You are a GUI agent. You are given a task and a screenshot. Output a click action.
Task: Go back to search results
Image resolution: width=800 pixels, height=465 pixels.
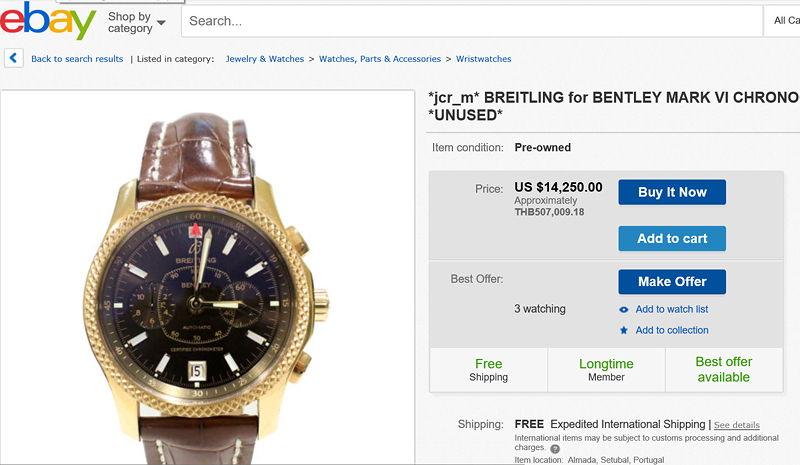(77, 59)
